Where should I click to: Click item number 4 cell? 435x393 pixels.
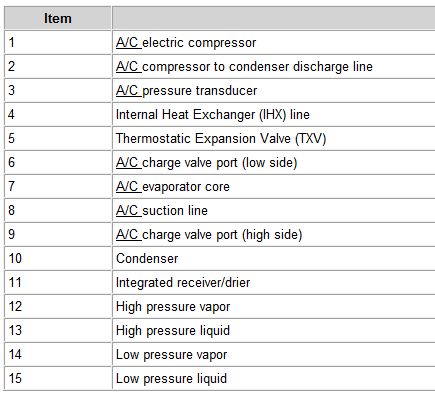click(58, 115)
